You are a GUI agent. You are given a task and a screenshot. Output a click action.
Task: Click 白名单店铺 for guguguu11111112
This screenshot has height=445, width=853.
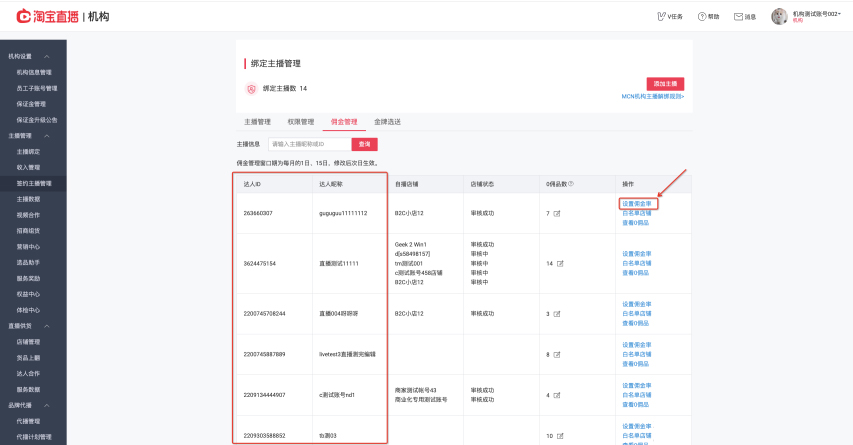tap(636, 213)
